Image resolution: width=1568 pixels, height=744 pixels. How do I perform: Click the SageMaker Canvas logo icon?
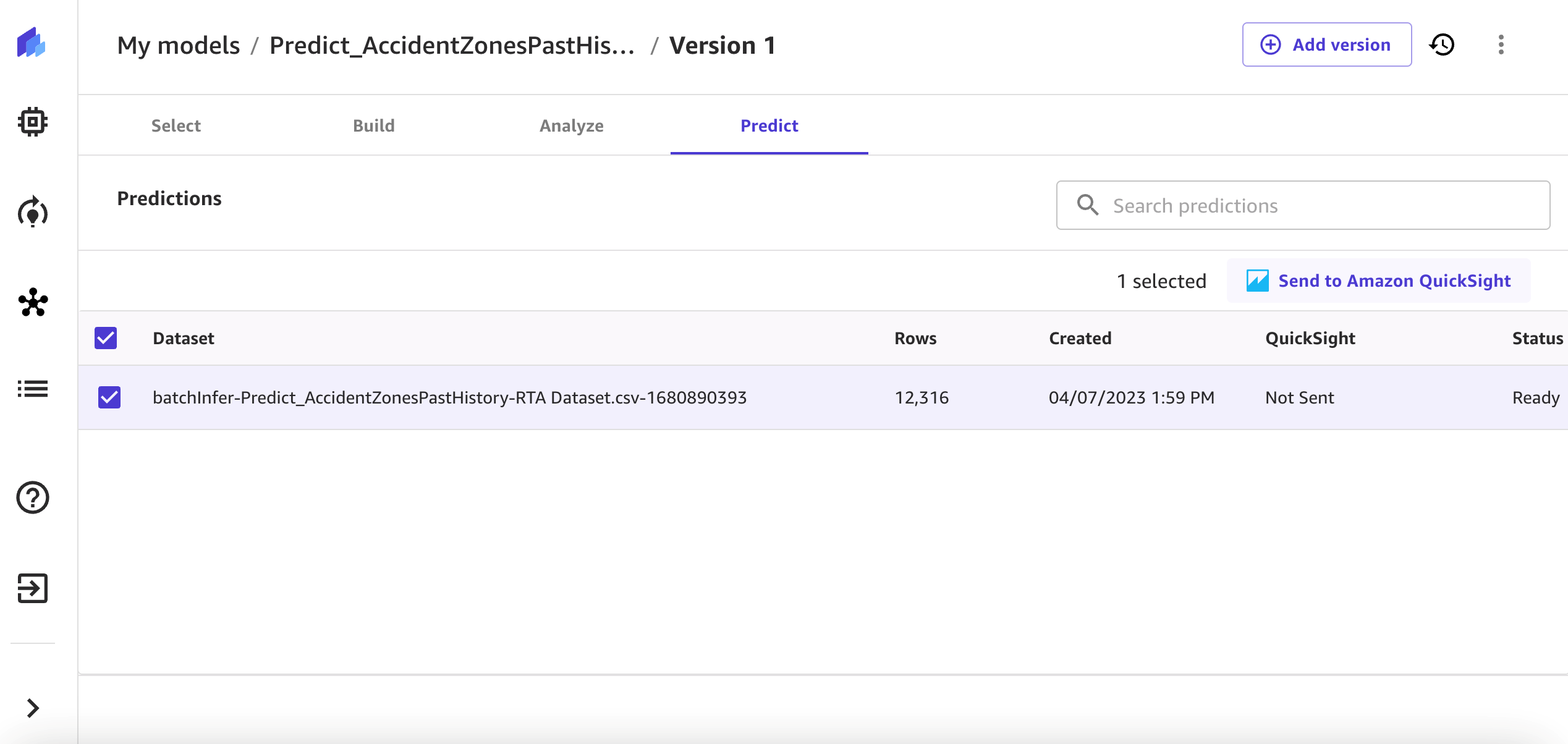(32, 43)
